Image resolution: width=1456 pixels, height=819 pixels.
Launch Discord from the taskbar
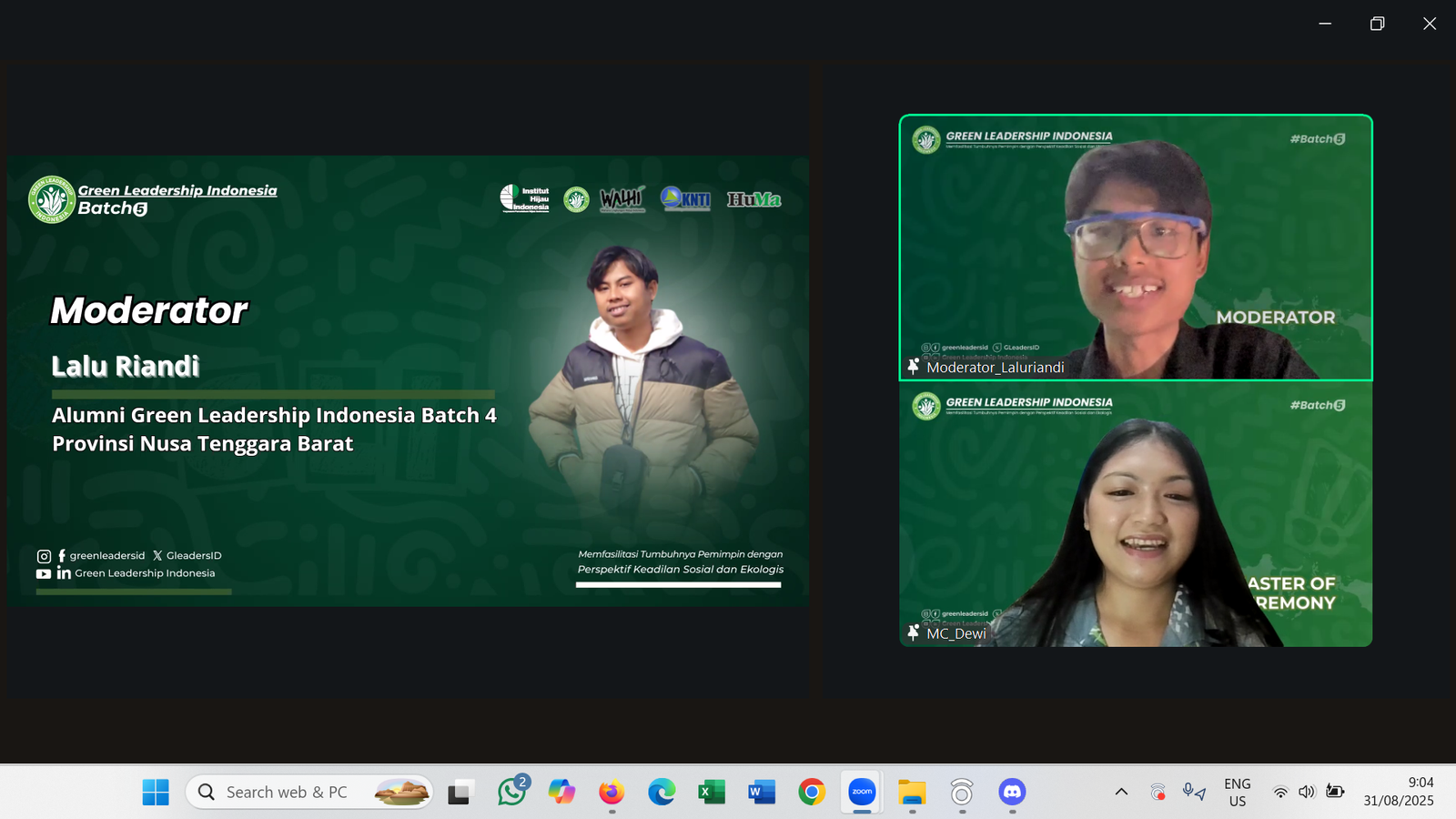1012,793
